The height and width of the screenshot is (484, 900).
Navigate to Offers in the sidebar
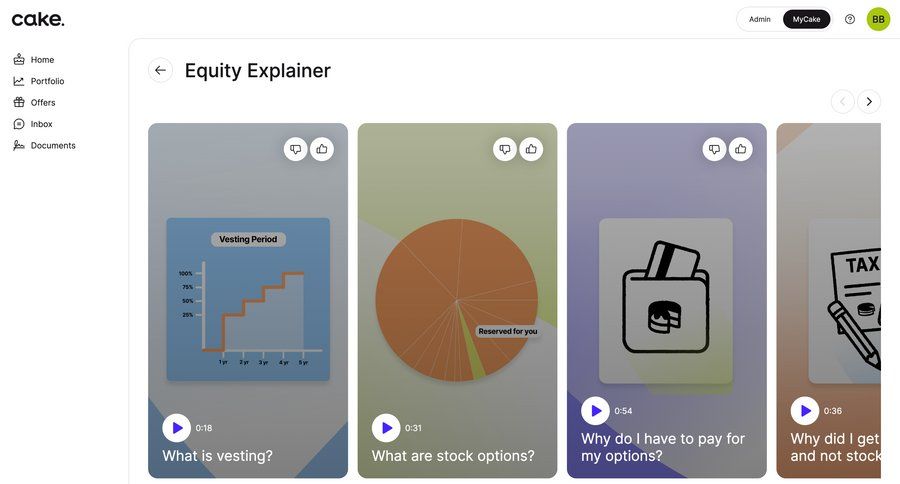point(43,102)
